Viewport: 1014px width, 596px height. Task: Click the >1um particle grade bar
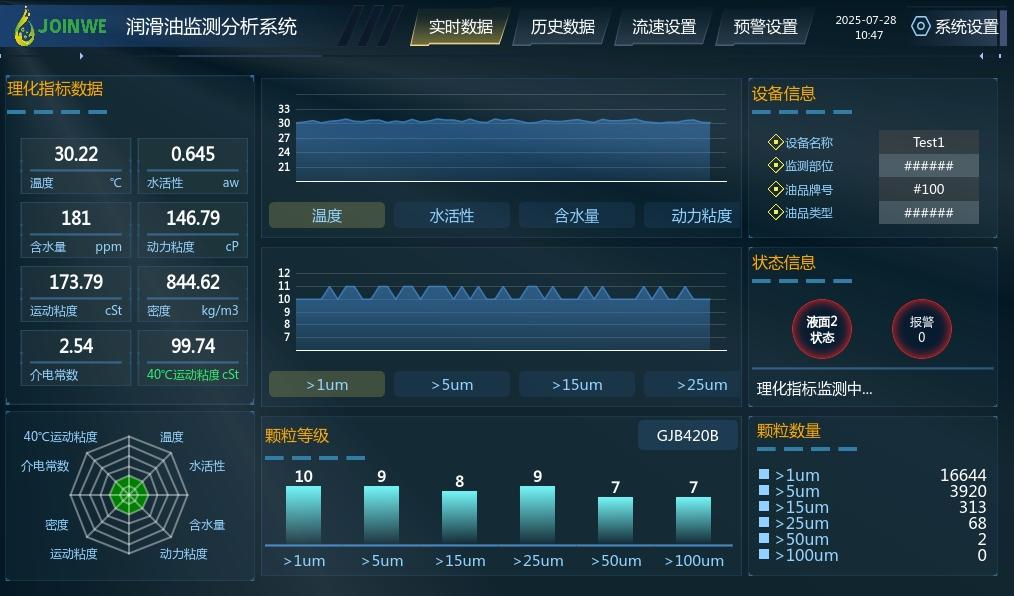click(x=303, y=514)
